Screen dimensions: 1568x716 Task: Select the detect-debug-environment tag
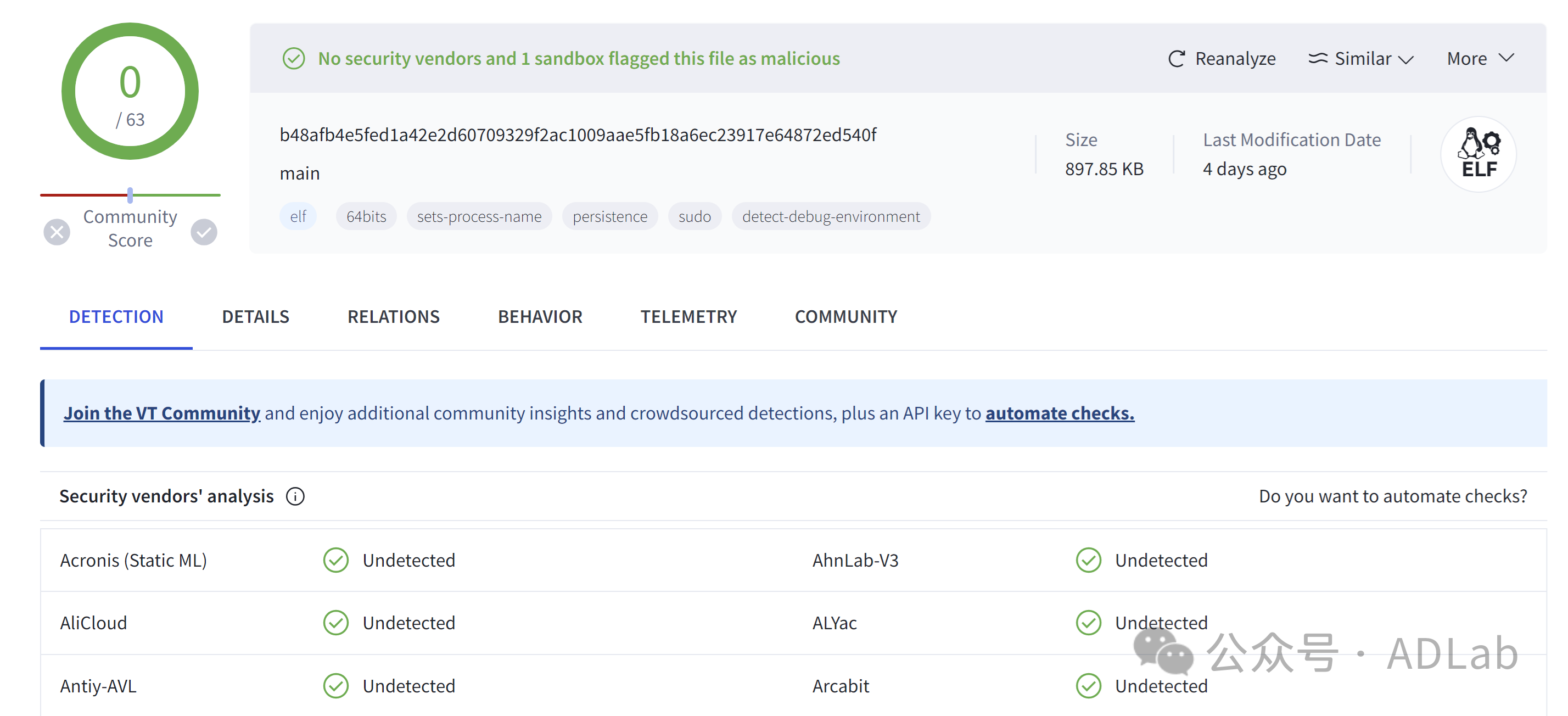[x=830, y=217]
